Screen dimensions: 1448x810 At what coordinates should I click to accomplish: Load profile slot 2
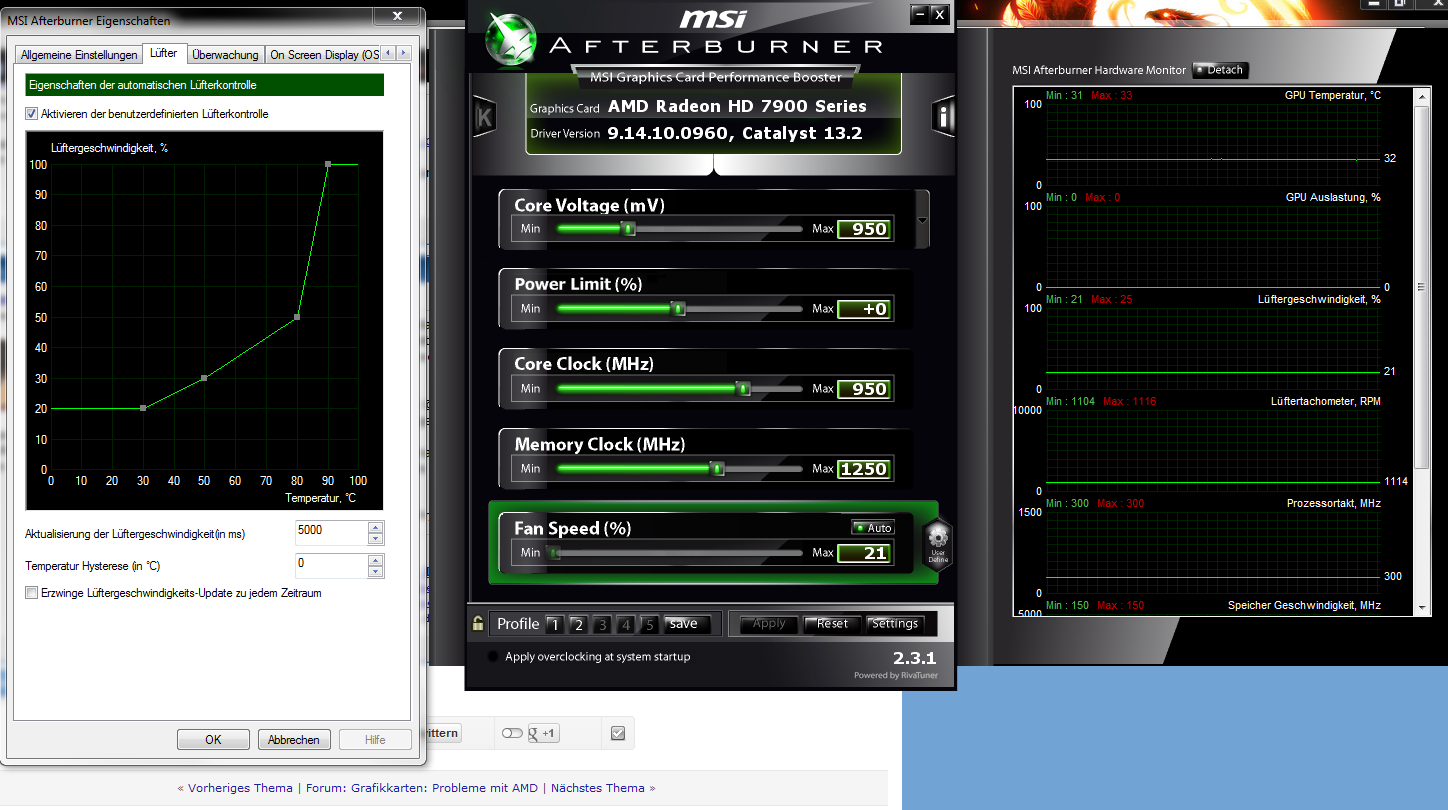(x=578, y=624)
